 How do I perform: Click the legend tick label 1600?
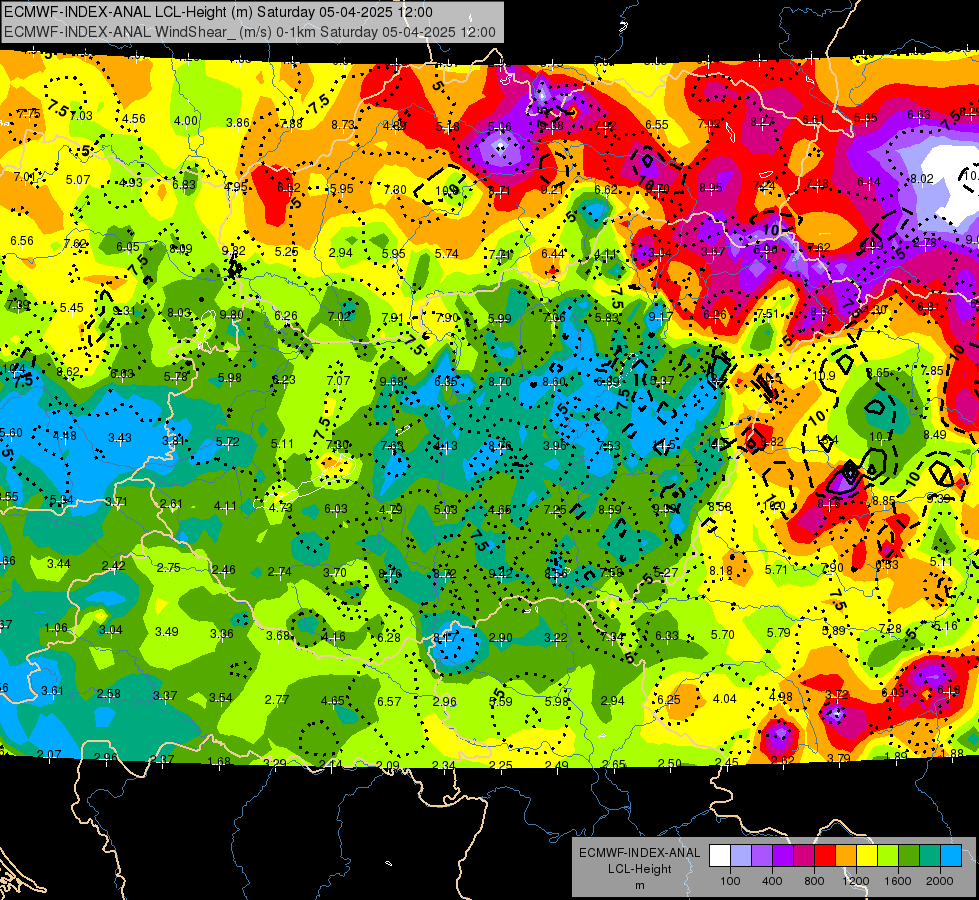click(898, 881)
